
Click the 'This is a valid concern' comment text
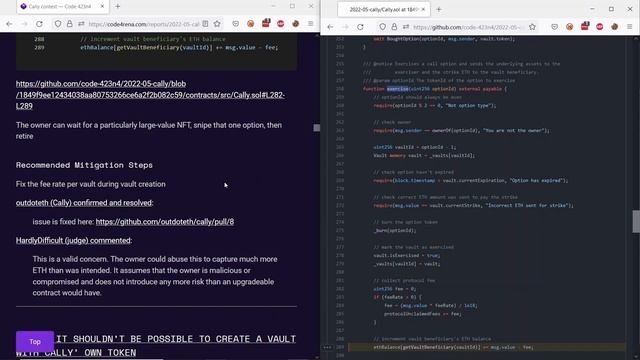point(155,276)
